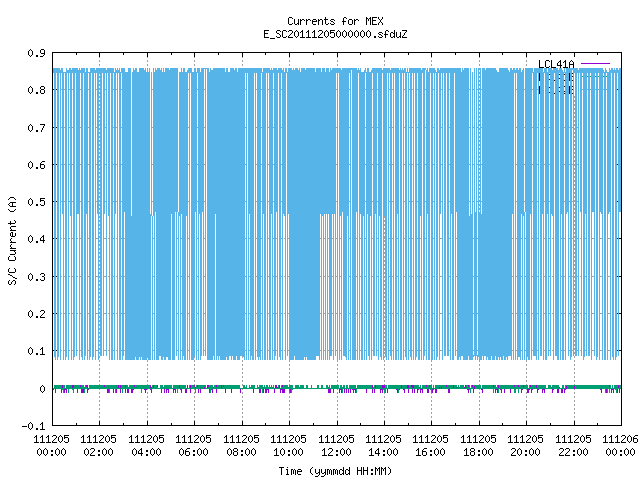
Task: Click the 111205 02:00 time tick label
Action: [98, 446]
